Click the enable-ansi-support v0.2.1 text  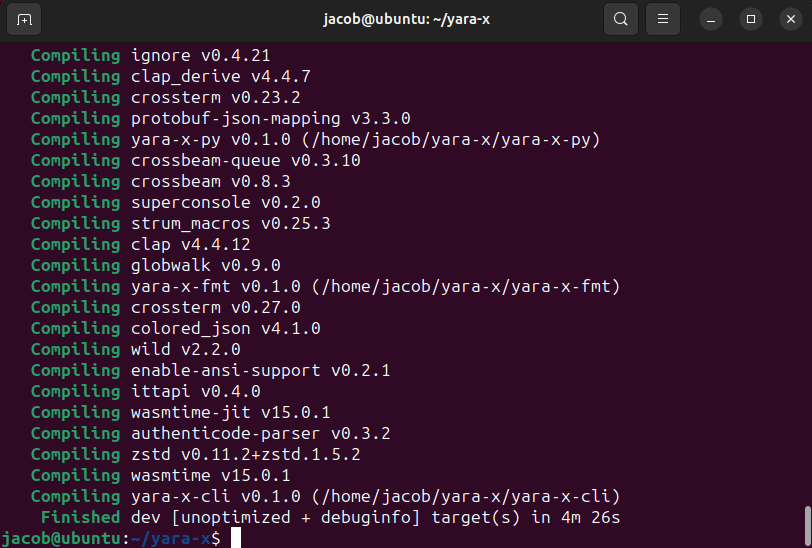pyautogui.click(x=260, y=370)
